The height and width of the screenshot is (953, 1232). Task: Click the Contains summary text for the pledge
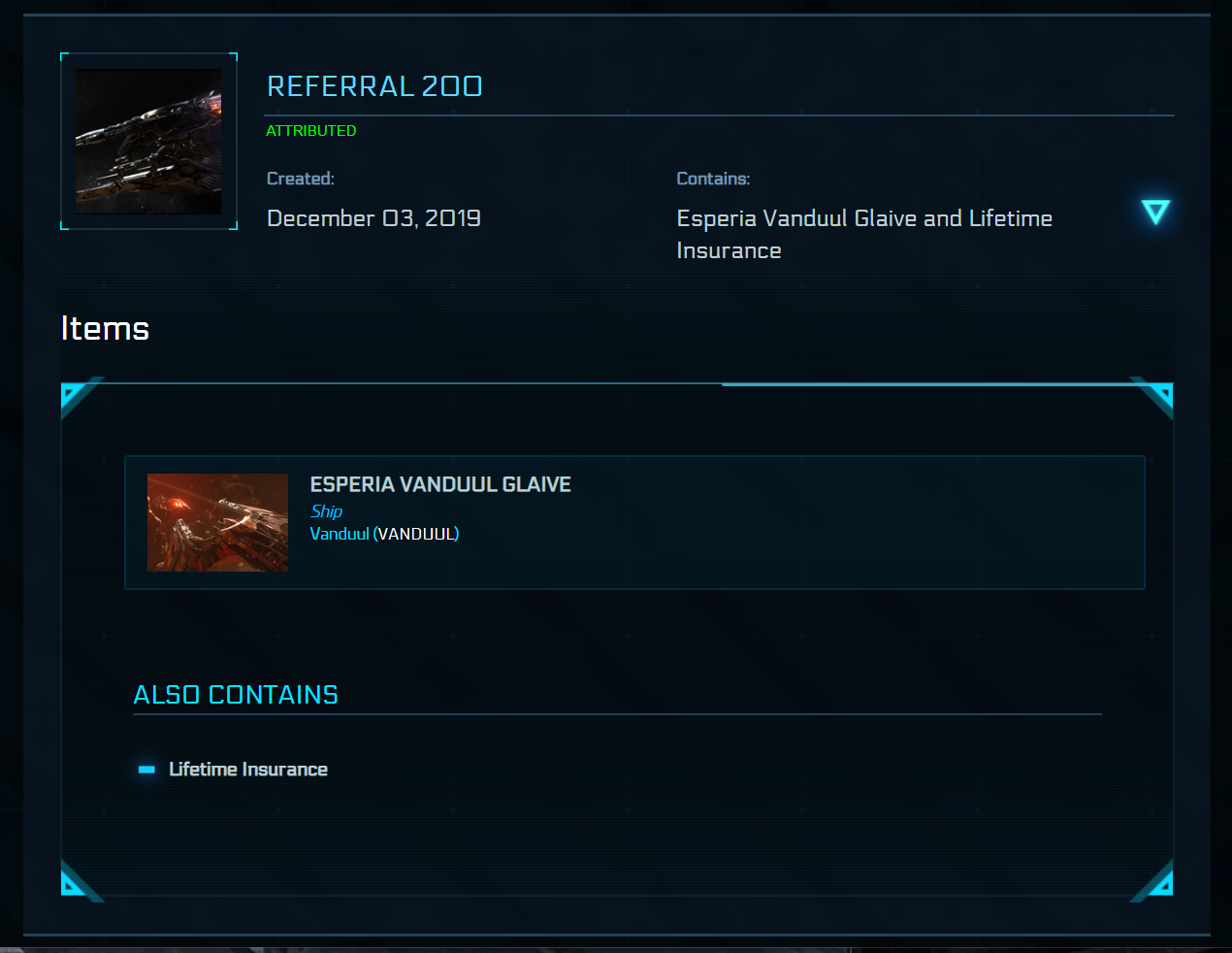point(864,234)
